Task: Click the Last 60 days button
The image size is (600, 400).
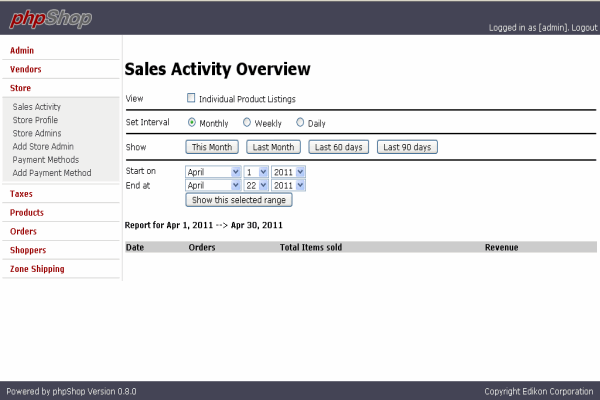Action: click(339, 147)
